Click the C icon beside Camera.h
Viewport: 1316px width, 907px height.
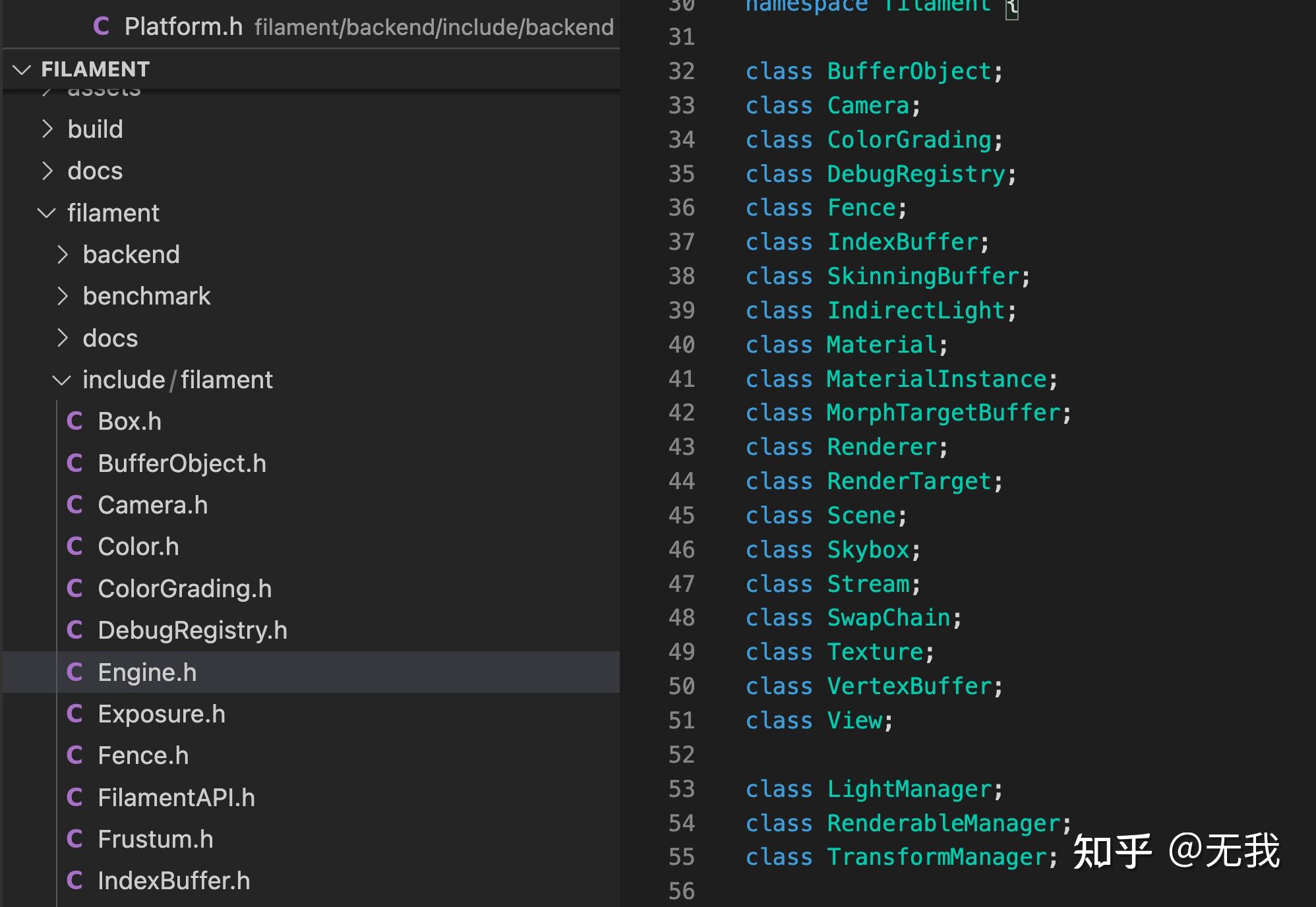(75, 505)
